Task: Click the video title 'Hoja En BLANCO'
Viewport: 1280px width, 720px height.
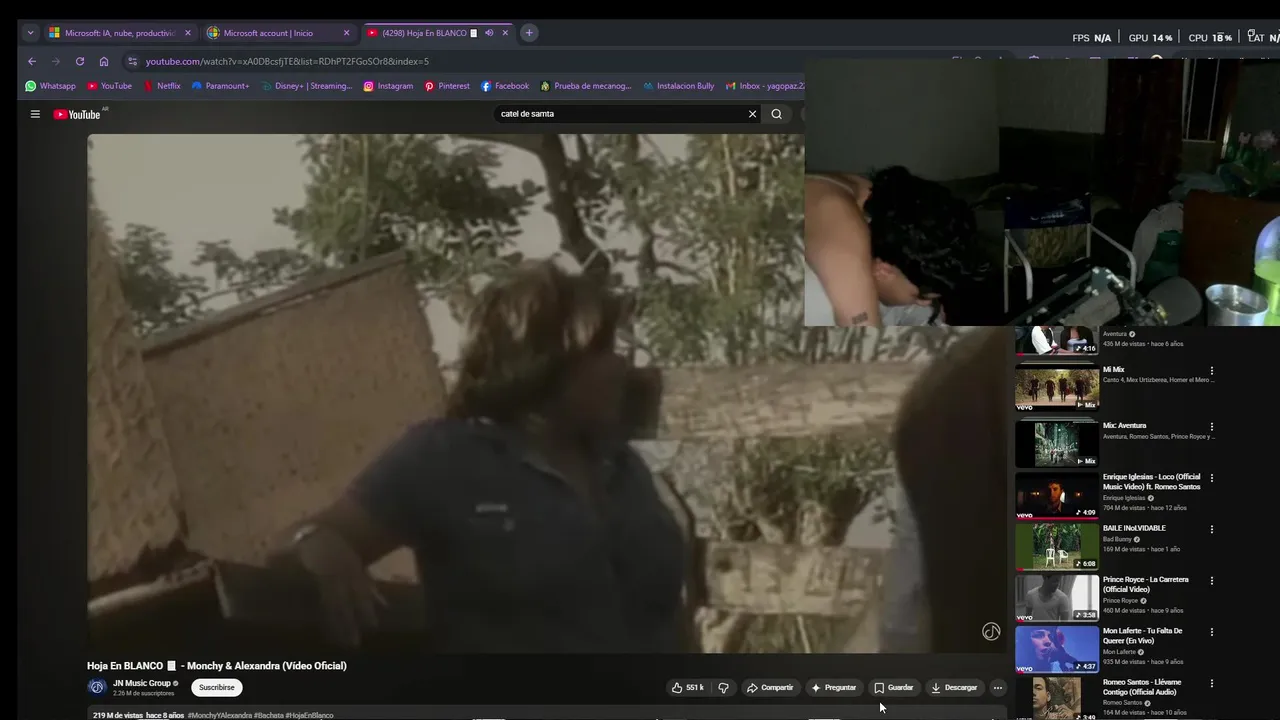Action: (216, 666)
